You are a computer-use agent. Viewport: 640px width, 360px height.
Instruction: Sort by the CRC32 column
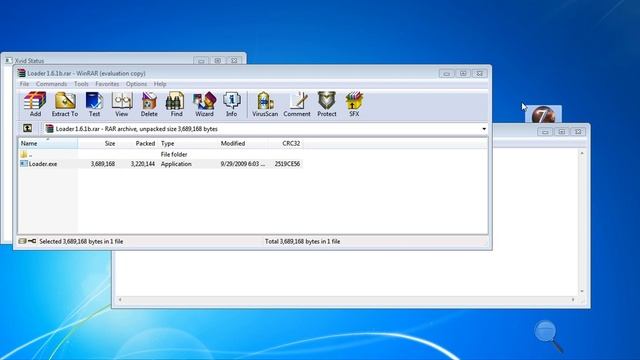286,143
